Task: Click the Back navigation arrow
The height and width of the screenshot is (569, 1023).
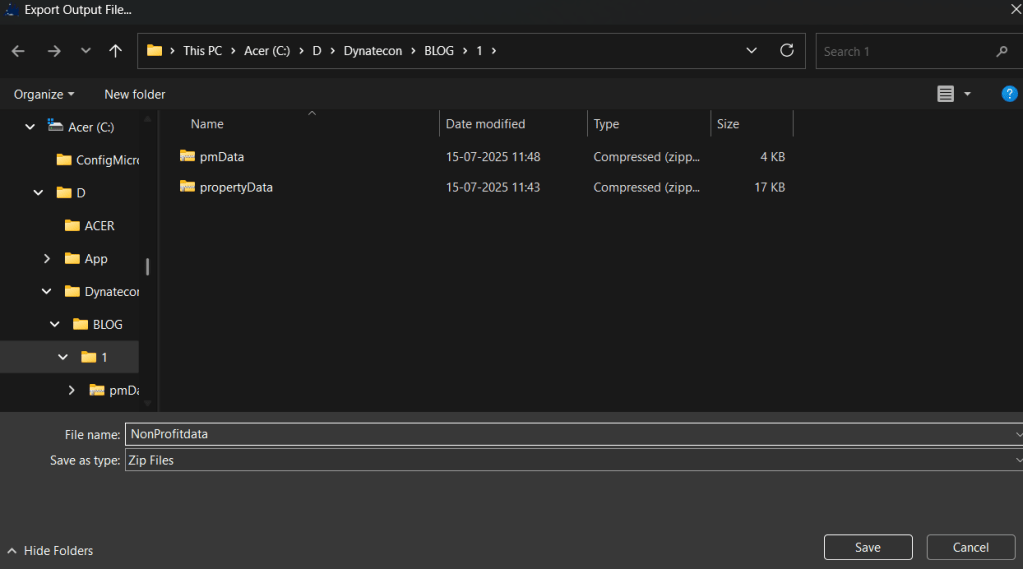Action: tap(17, 51)
